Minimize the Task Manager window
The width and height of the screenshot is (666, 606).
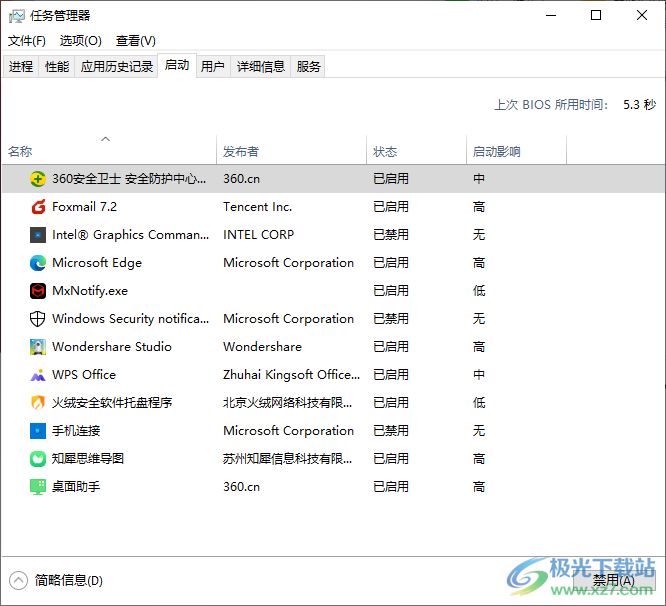(x=551, y=16)
